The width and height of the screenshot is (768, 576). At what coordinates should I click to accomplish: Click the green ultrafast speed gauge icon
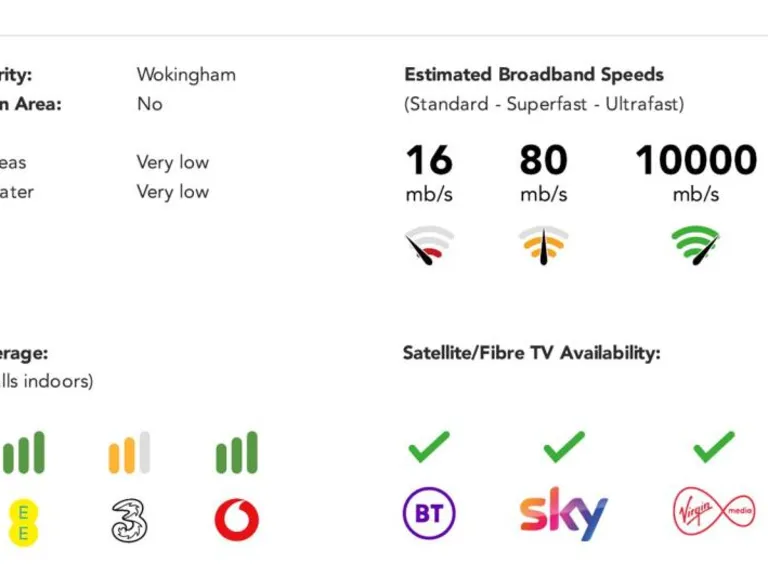[695, 243]
